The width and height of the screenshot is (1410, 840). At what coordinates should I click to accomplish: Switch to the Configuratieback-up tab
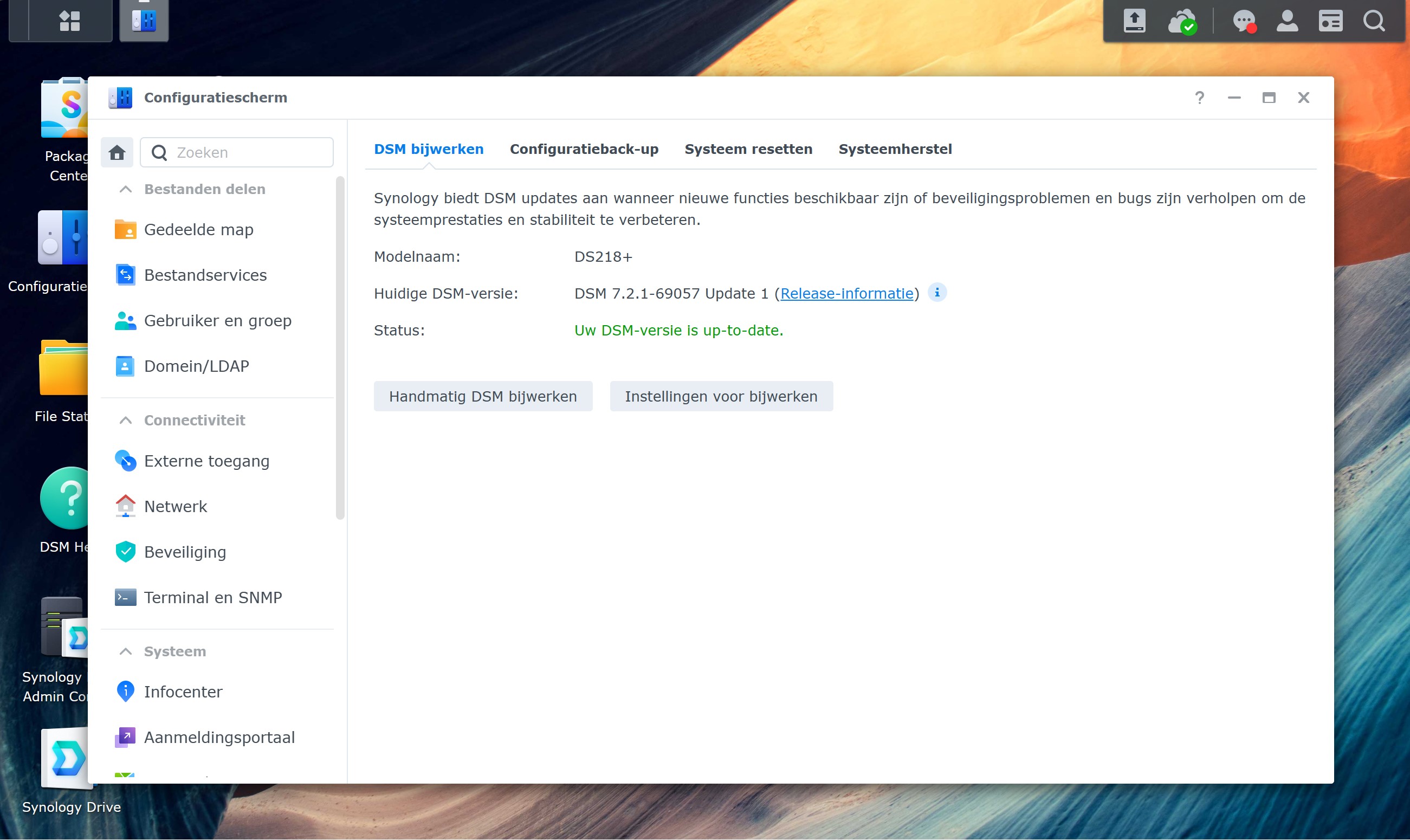pyautogui.click(x=584, y=149)
